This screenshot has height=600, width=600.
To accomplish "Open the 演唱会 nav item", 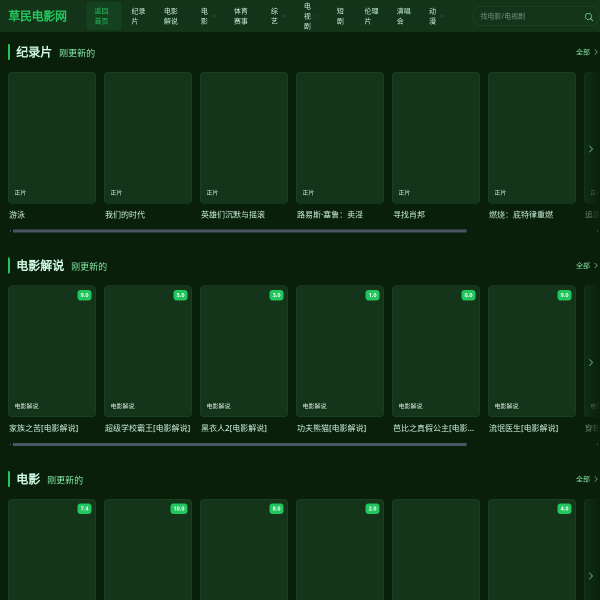I will [x=403, y=16].
